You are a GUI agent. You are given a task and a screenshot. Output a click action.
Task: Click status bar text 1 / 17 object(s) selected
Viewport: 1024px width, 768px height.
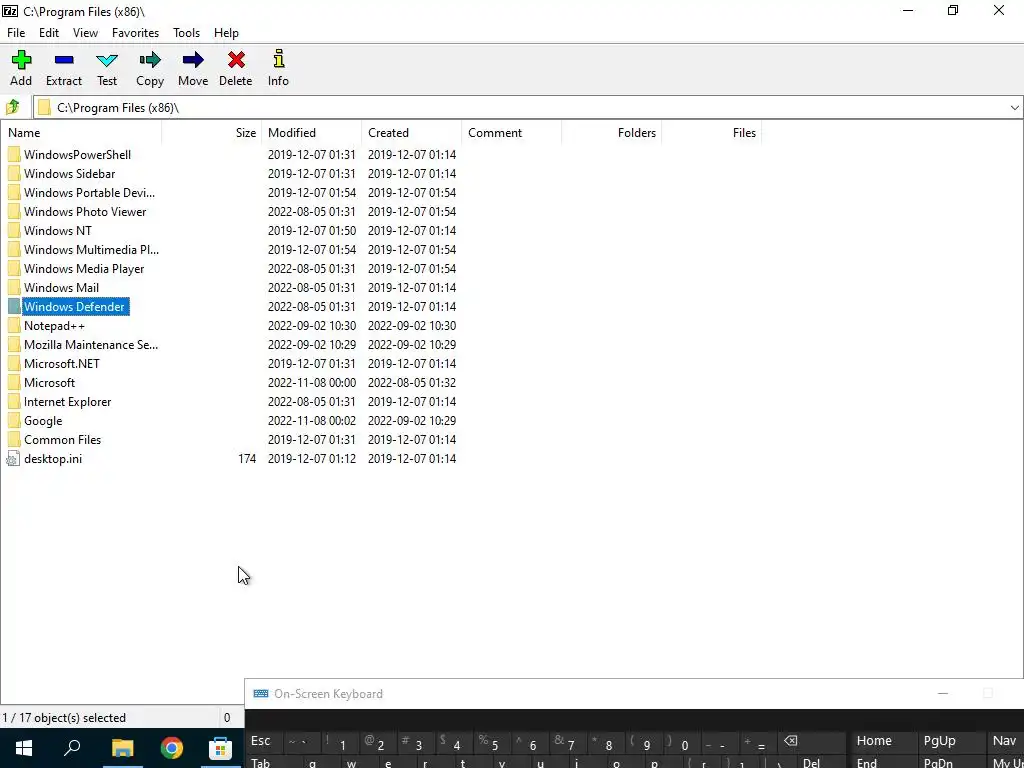point(64,718)
